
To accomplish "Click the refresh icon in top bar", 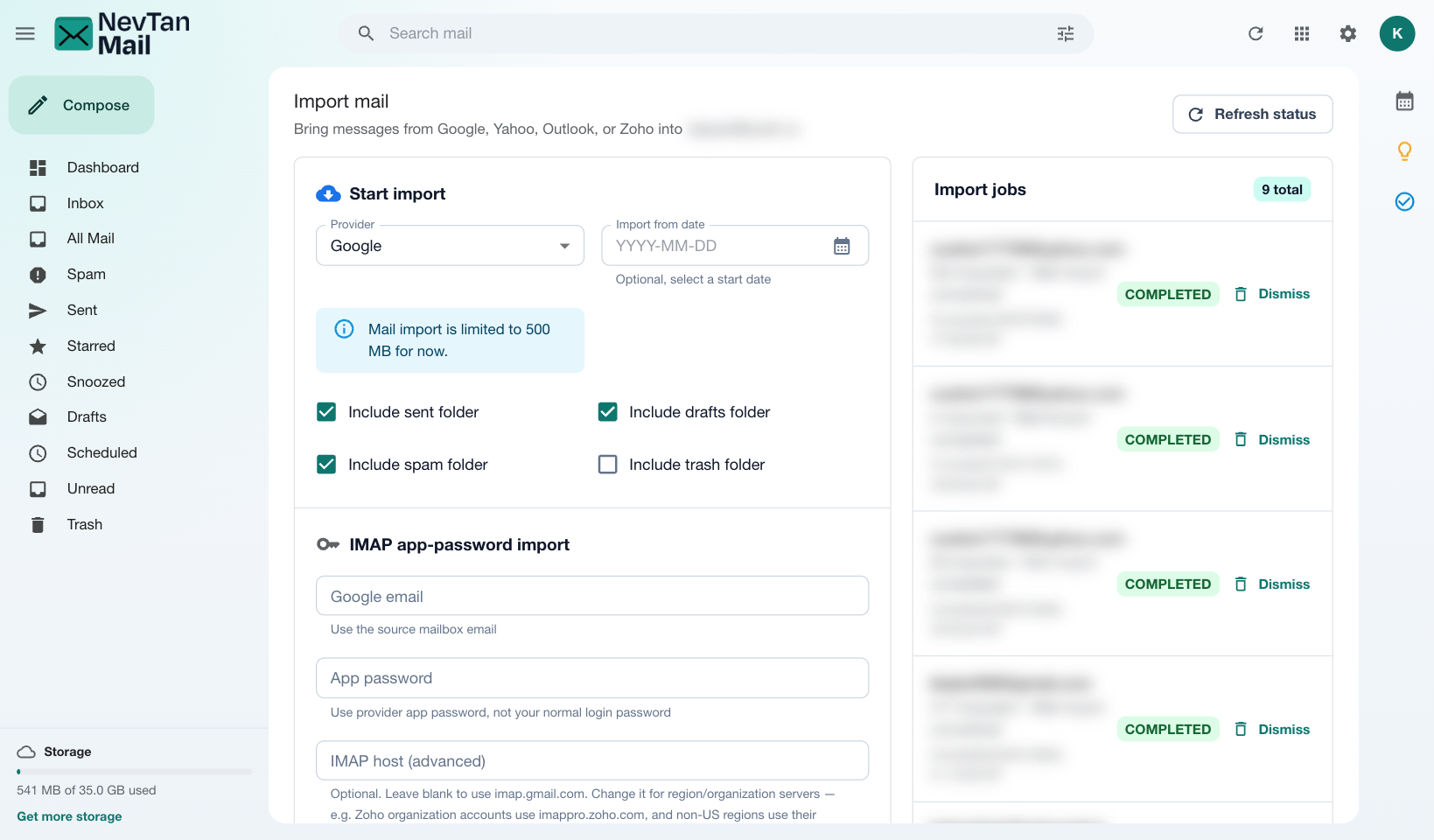I will (1256, 33).
